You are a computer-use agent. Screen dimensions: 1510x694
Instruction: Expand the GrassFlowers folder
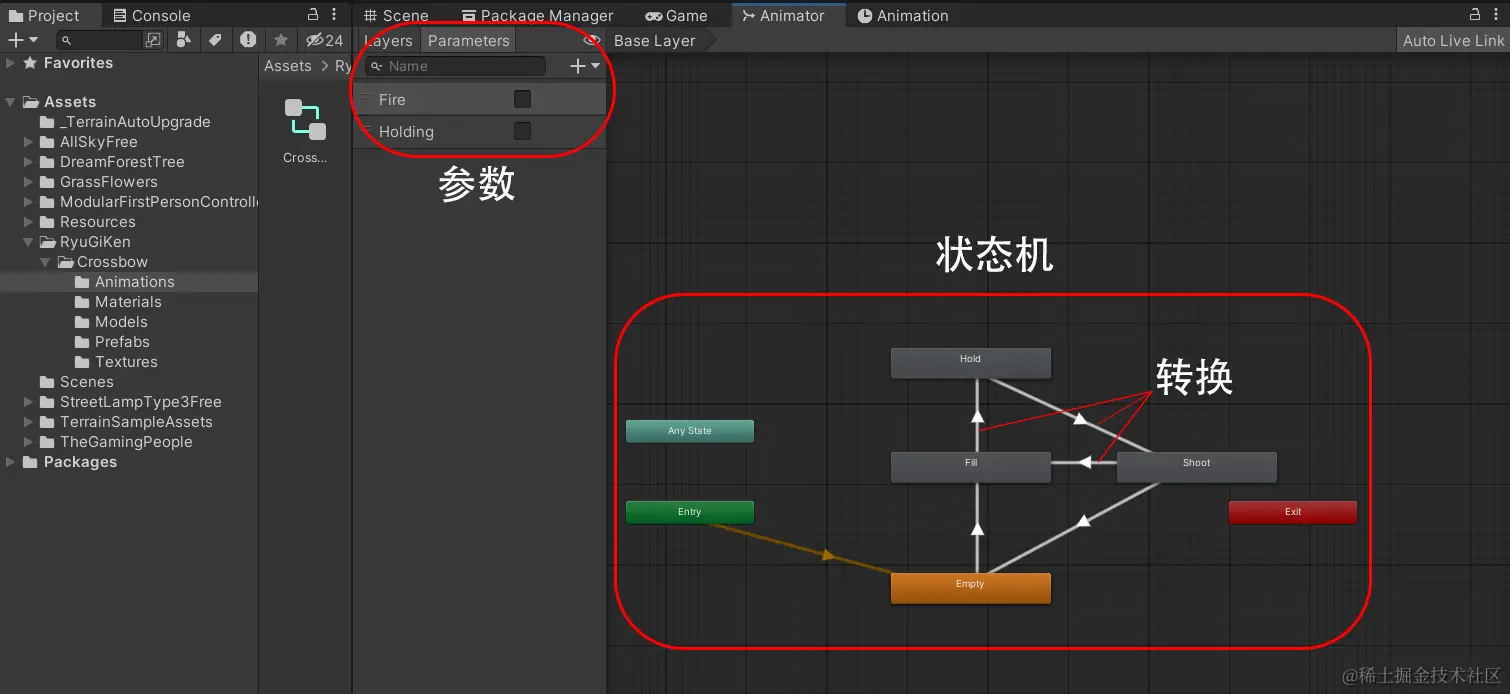(x=29, y=182)
